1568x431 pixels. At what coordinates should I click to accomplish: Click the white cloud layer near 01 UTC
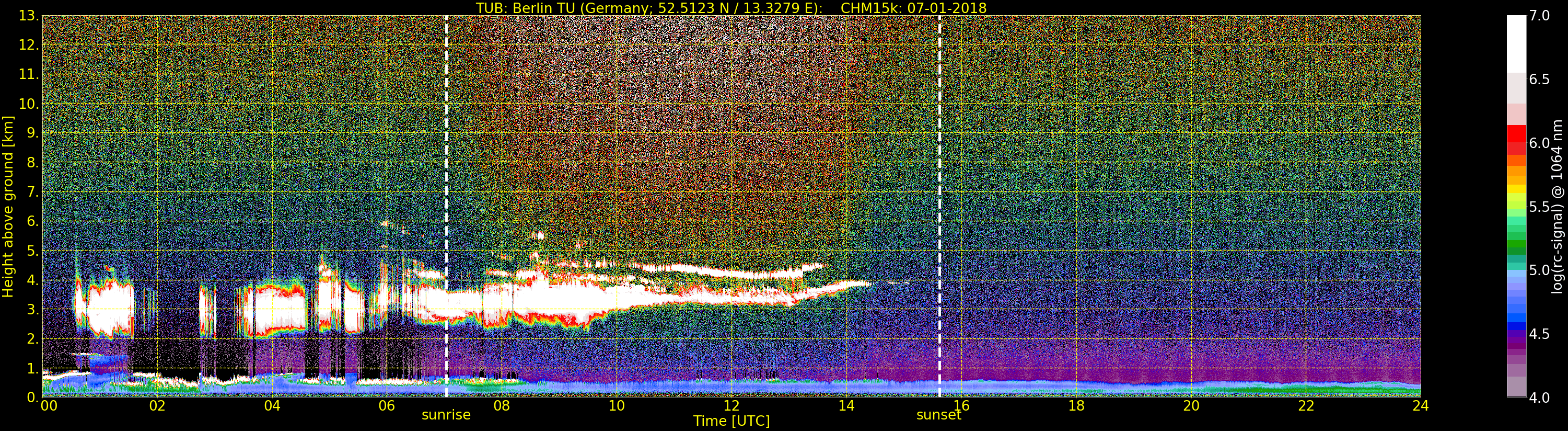point(104,308)
